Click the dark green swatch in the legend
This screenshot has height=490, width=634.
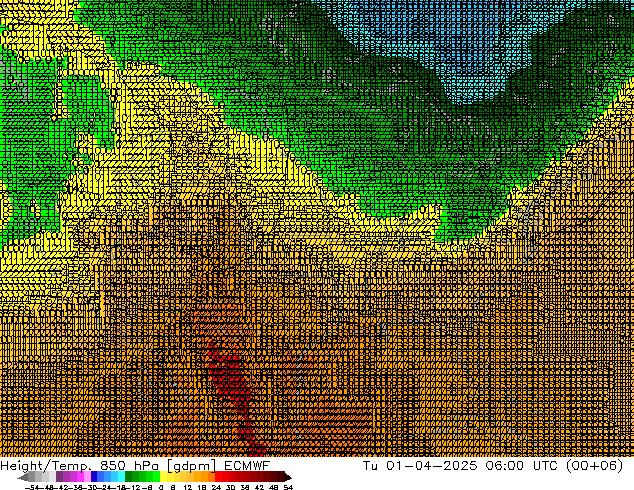[x=128, y=477]
